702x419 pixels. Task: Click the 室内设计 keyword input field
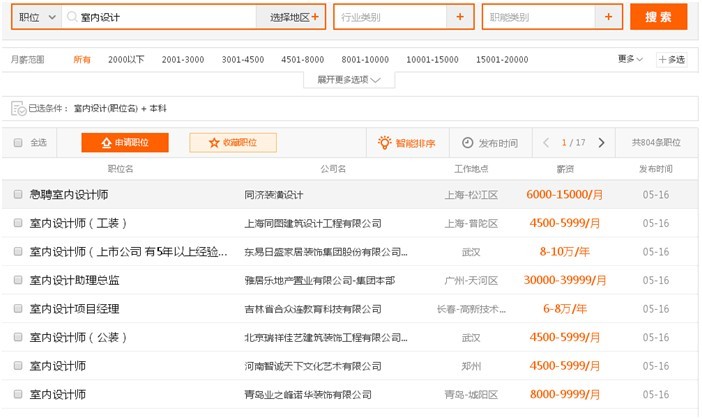pyautogui.click(x=160, y=17)
